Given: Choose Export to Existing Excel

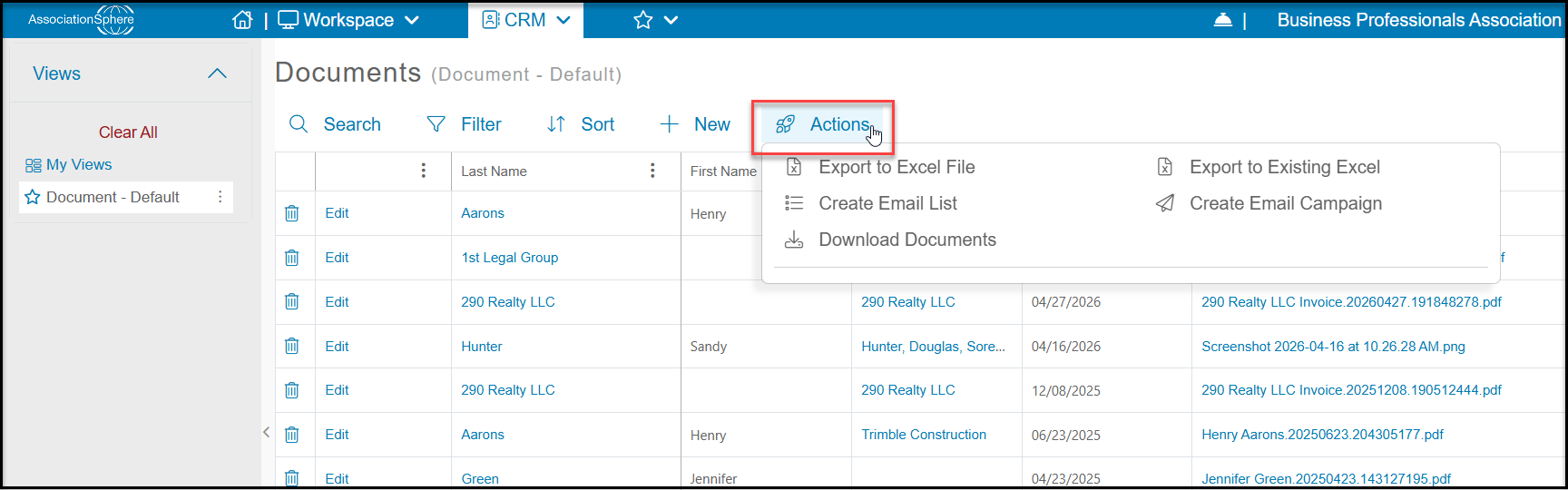Looking at the screenshot, I should click(1269, 167).
